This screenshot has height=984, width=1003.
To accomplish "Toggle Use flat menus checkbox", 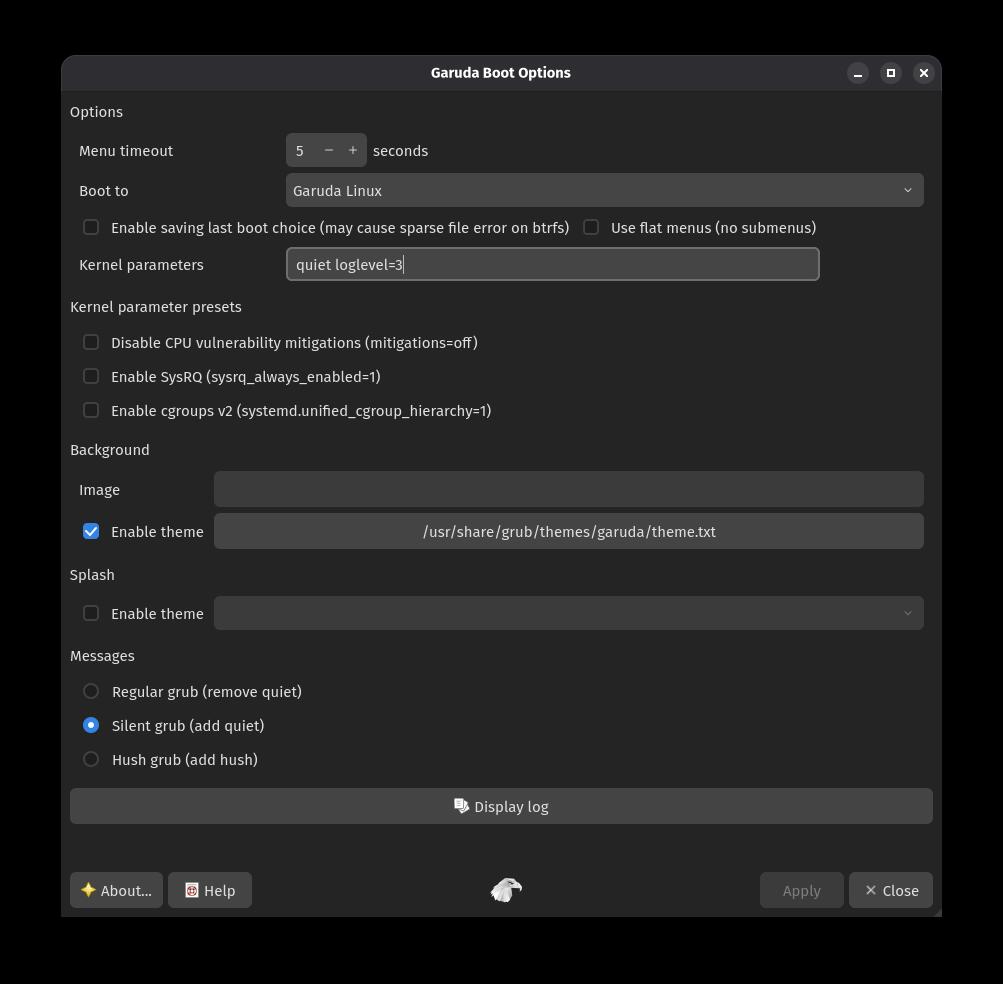I will [x=591, y=227].
